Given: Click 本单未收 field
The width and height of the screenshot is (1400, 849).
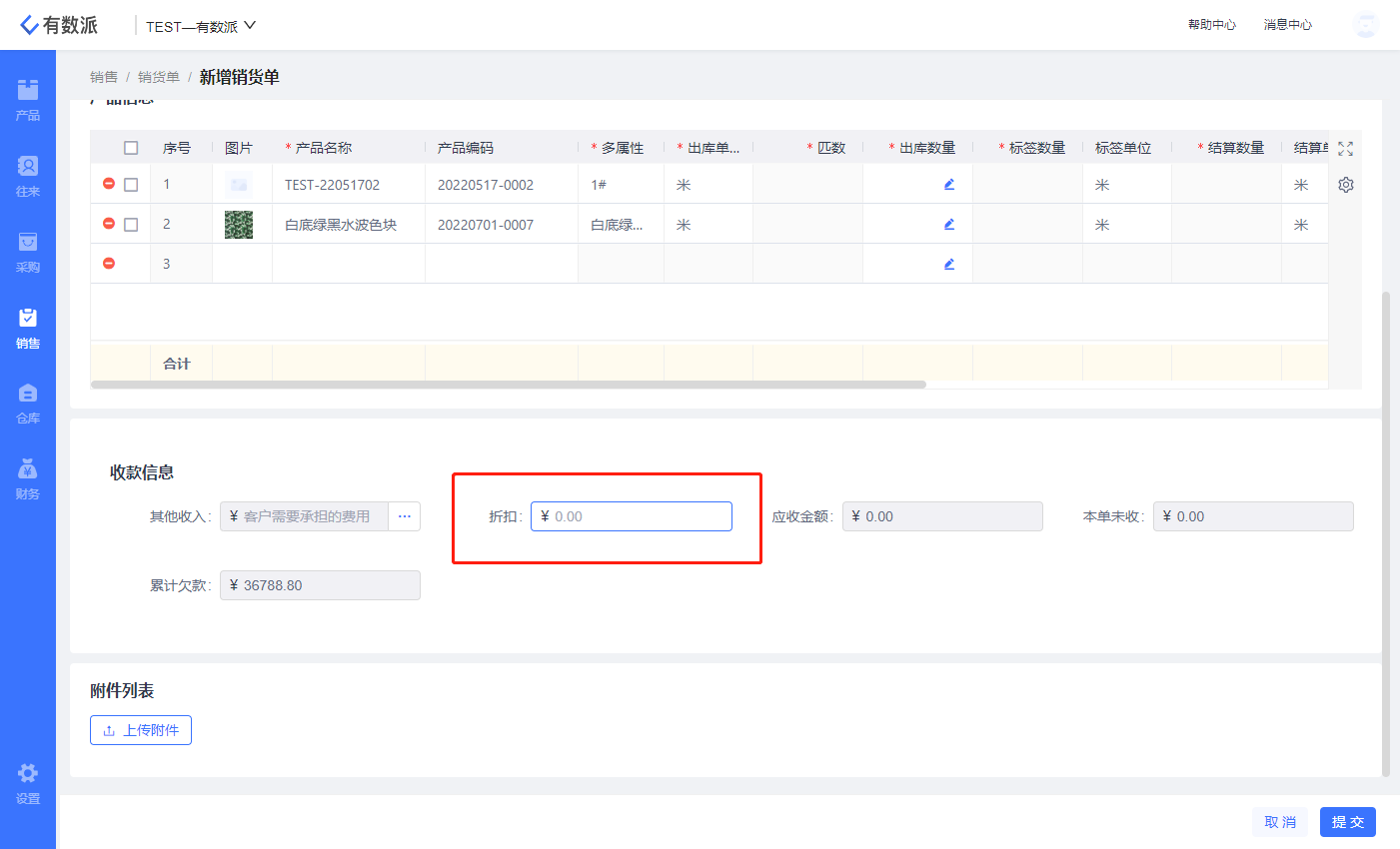Looking at the screenshot, I should pyautogui.click(x=1253, y=516).
